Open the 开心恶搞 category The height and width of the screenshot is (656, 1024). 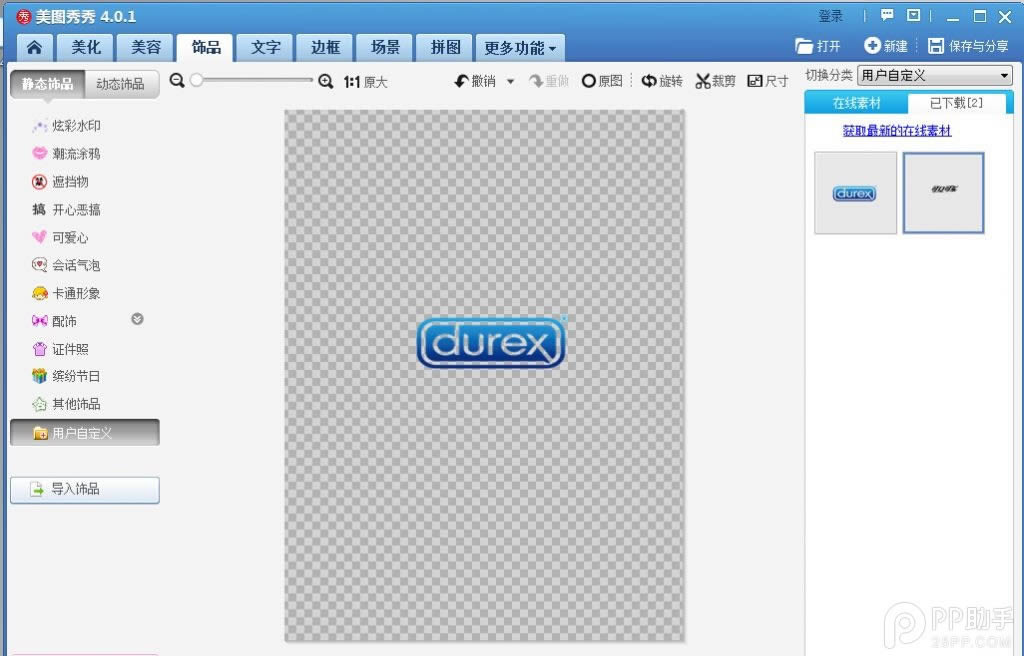67,210
